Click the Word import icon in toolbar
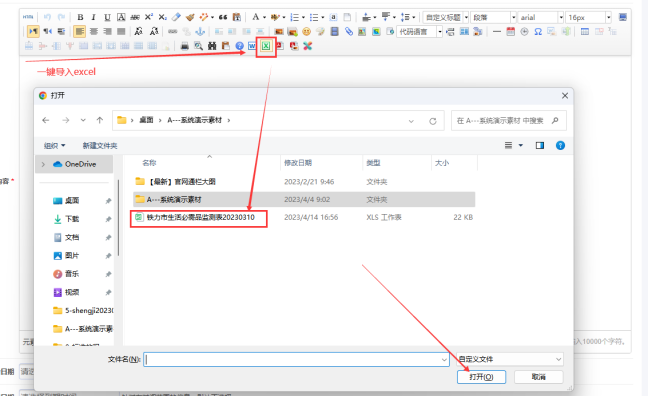 [x=252, y=46]
